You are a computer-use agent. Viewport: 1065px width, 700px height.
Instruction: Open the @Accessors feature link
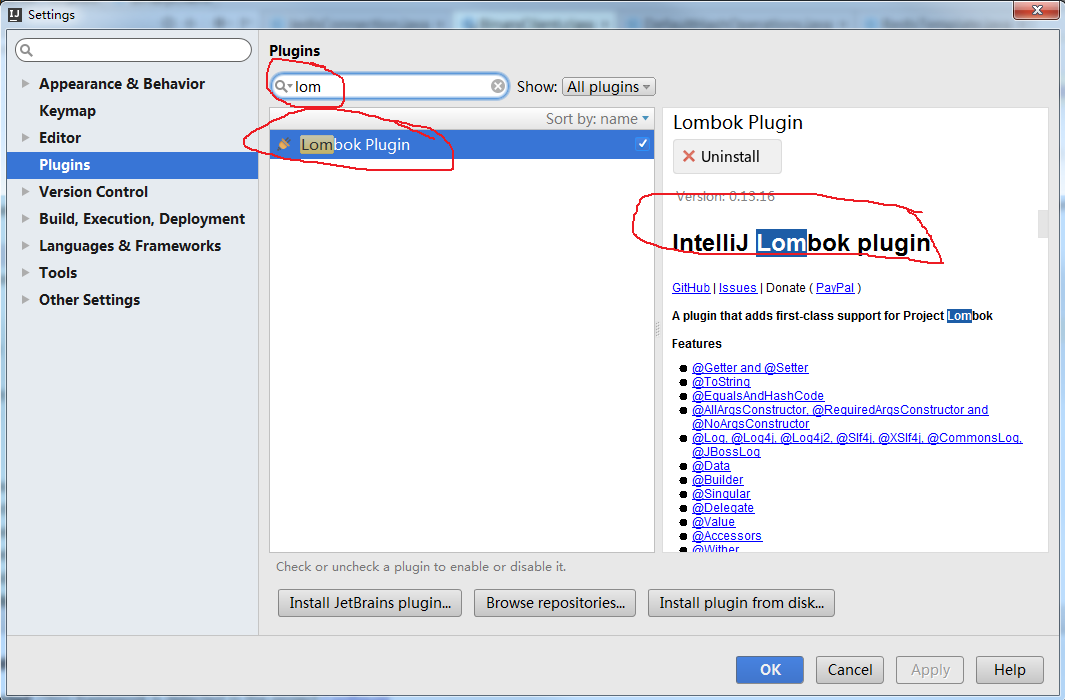727,536
